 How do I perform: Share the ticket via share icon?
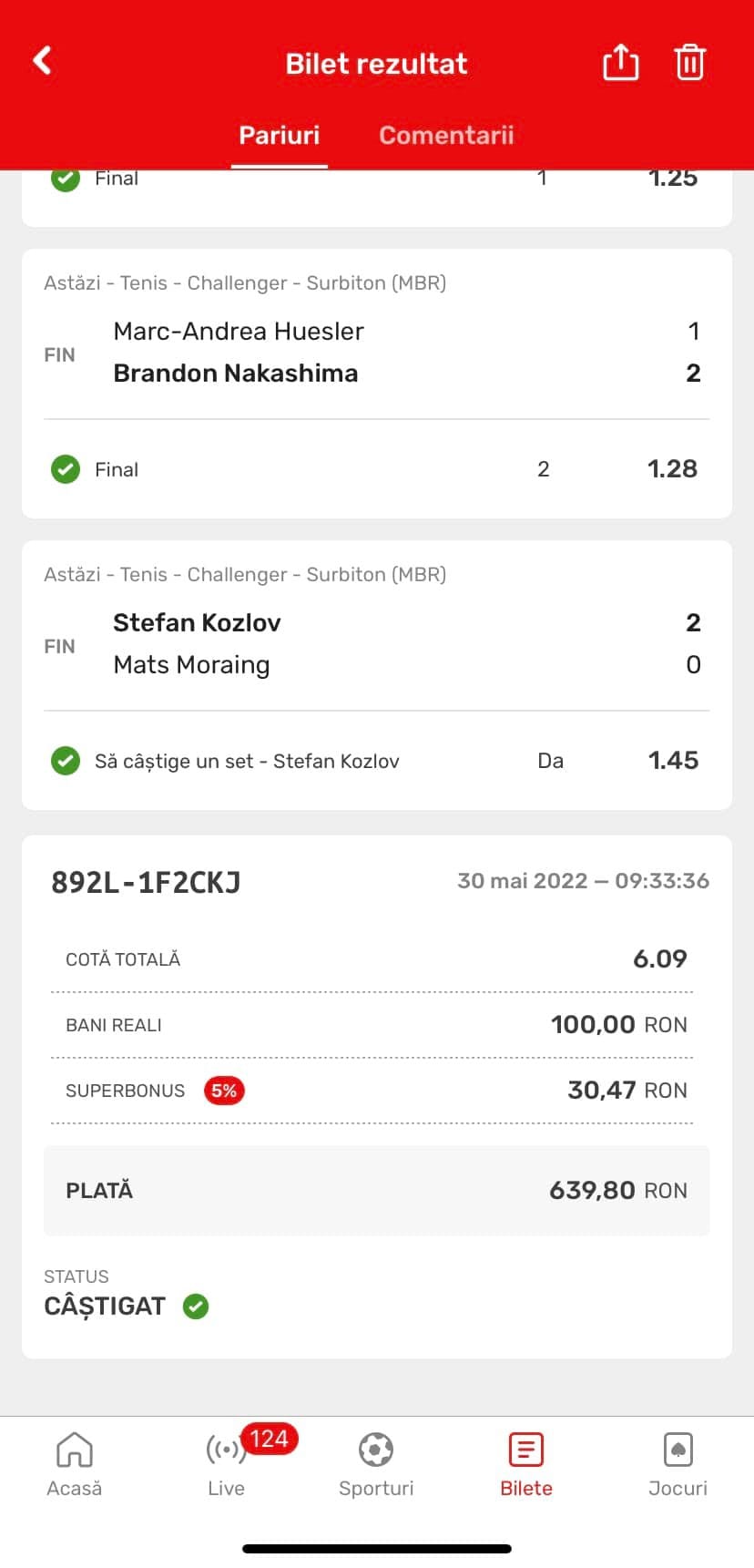click(621, 62)
